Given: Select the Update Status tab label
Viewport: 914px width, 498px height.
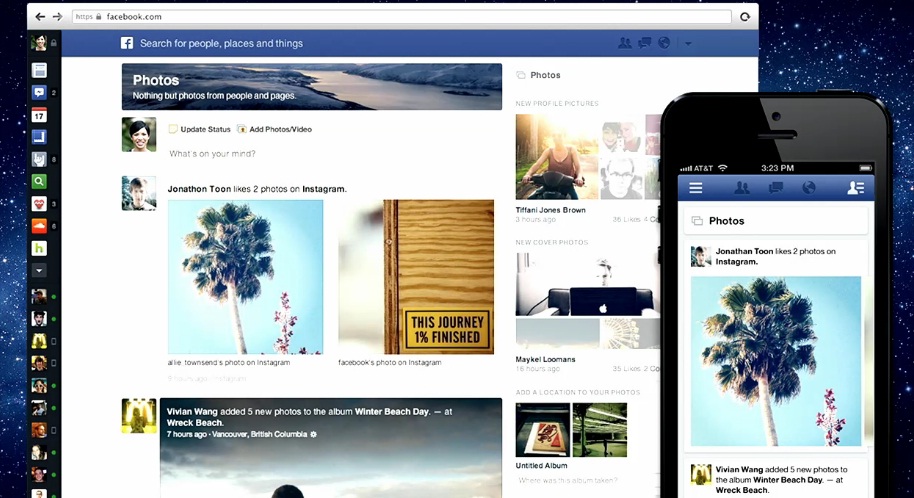Looking at the screenshot, I should pos(205,129).
